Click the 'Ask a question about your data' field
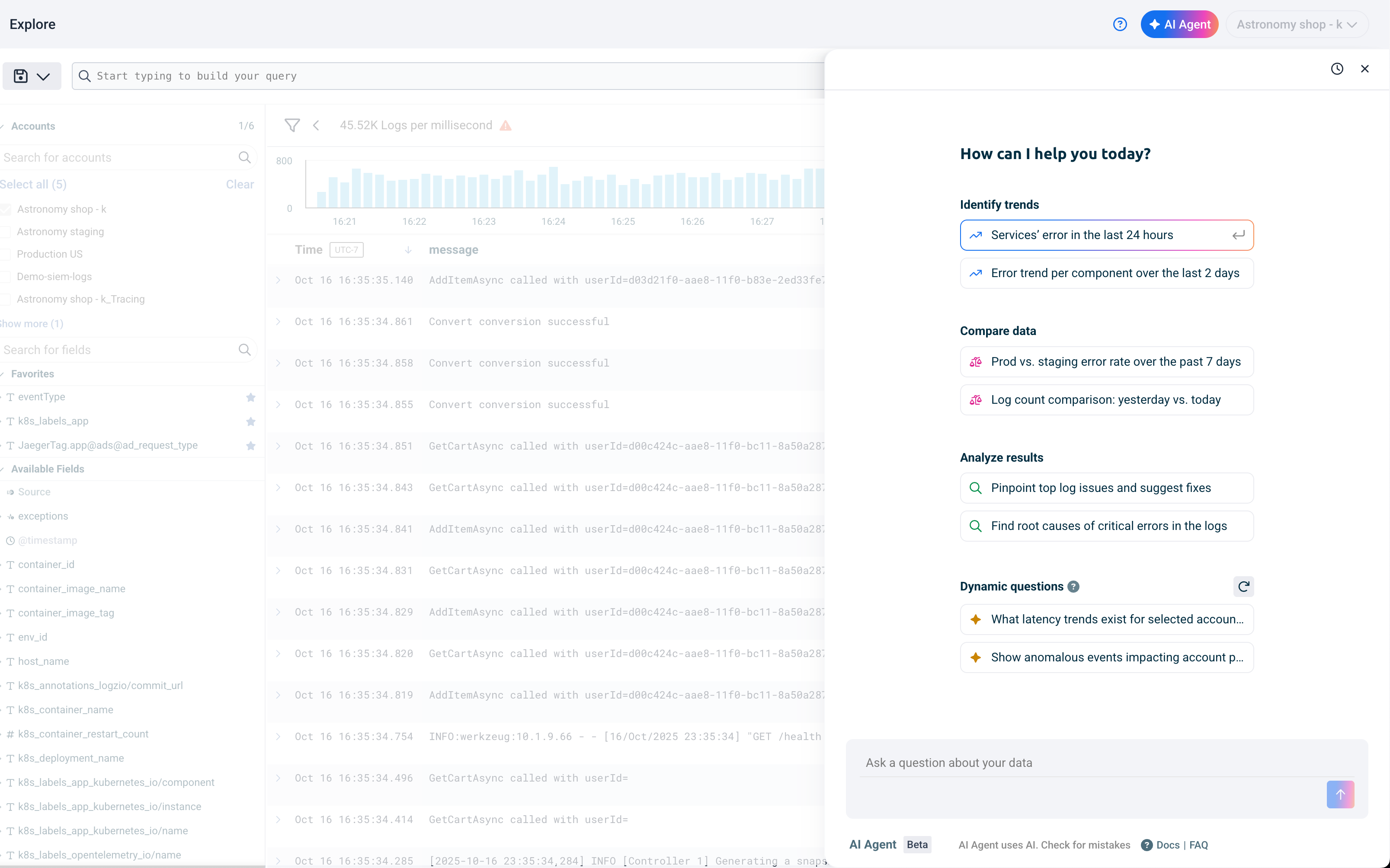Screen dimensions: 1390x868 coord(1091,763)
